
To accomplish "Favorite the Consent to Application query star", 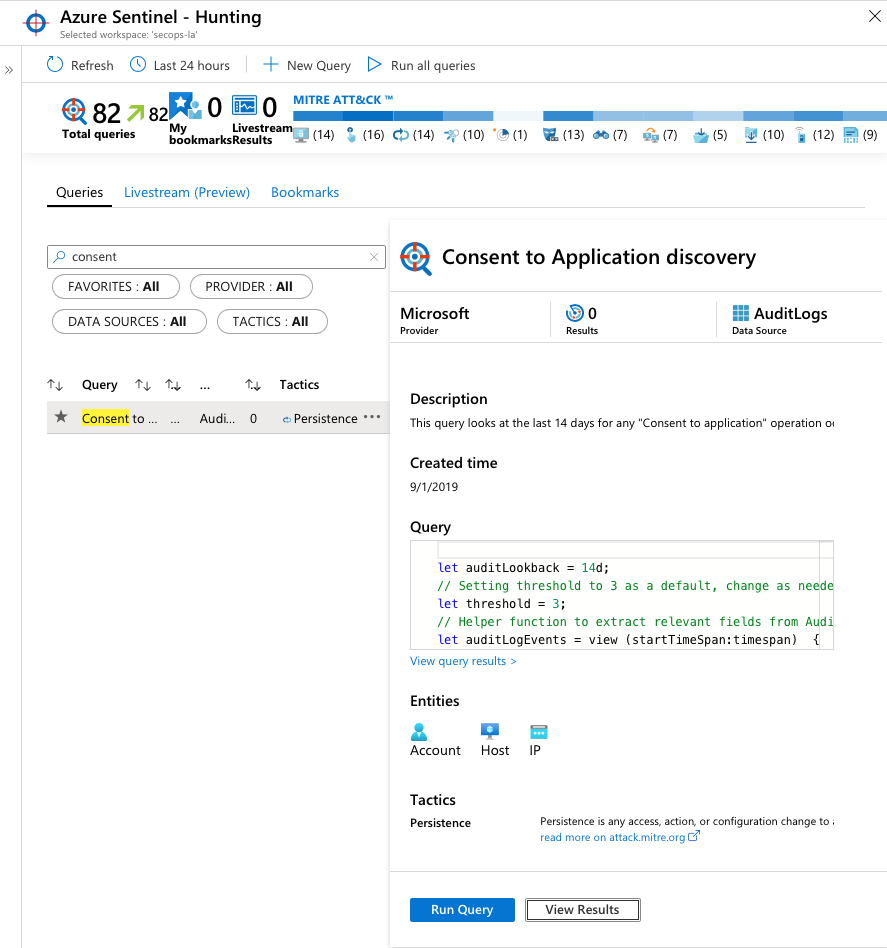I will click(x=61, y=417).
